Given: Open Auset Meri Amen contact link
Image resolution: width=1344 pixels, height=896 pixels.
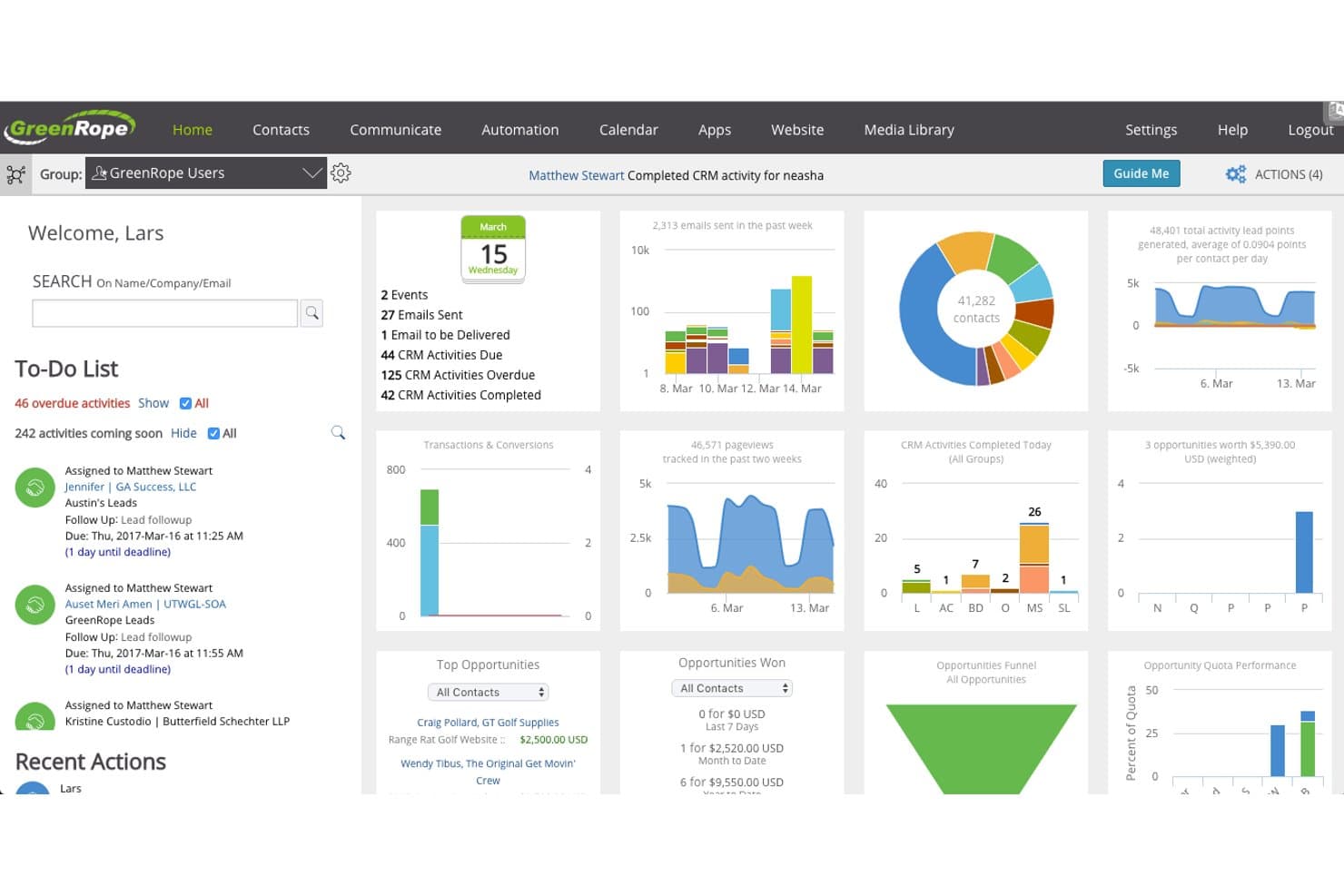Looking at the screenshot, I should [108, 604].
